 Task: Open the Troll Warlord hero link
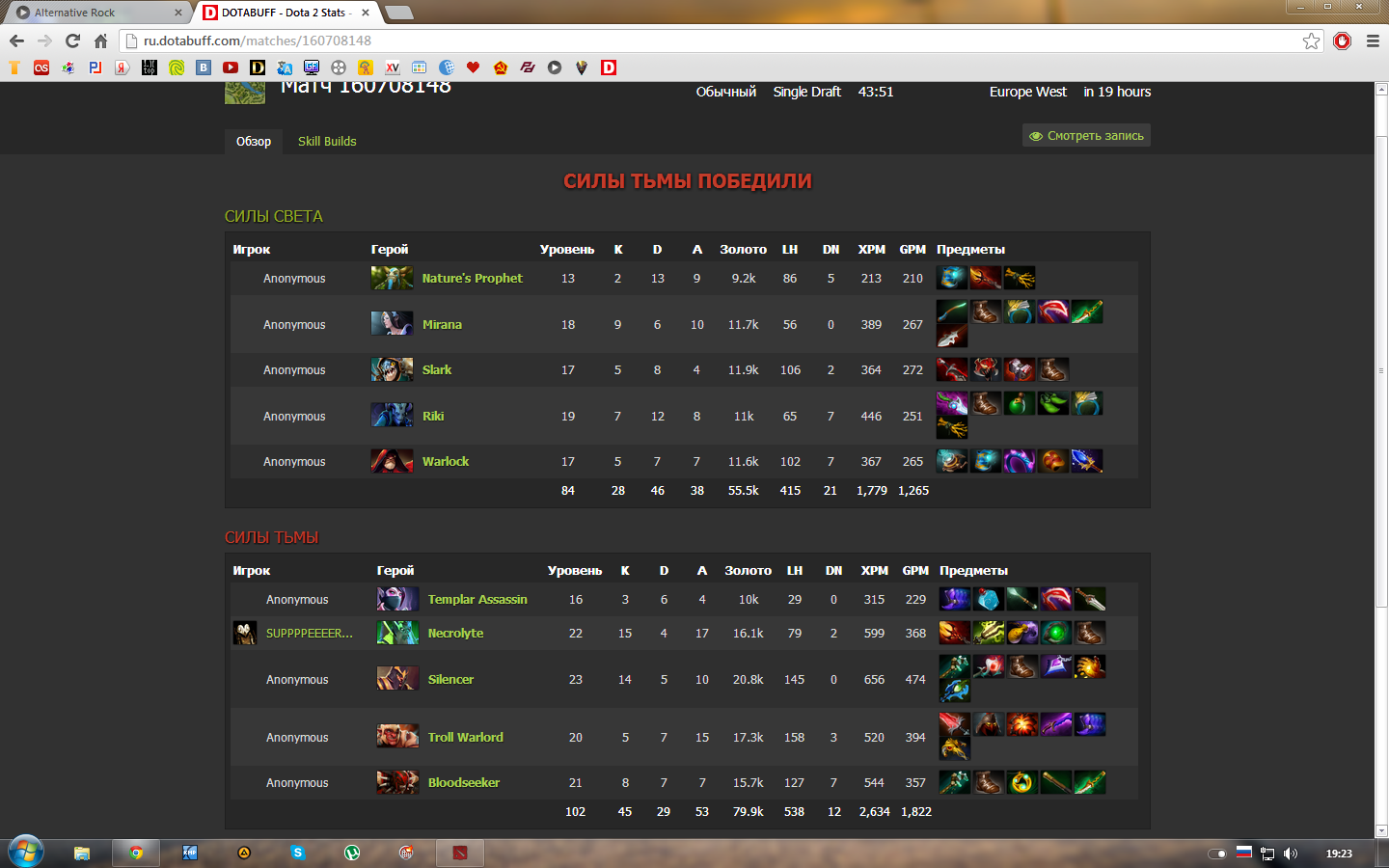(466, 738)
